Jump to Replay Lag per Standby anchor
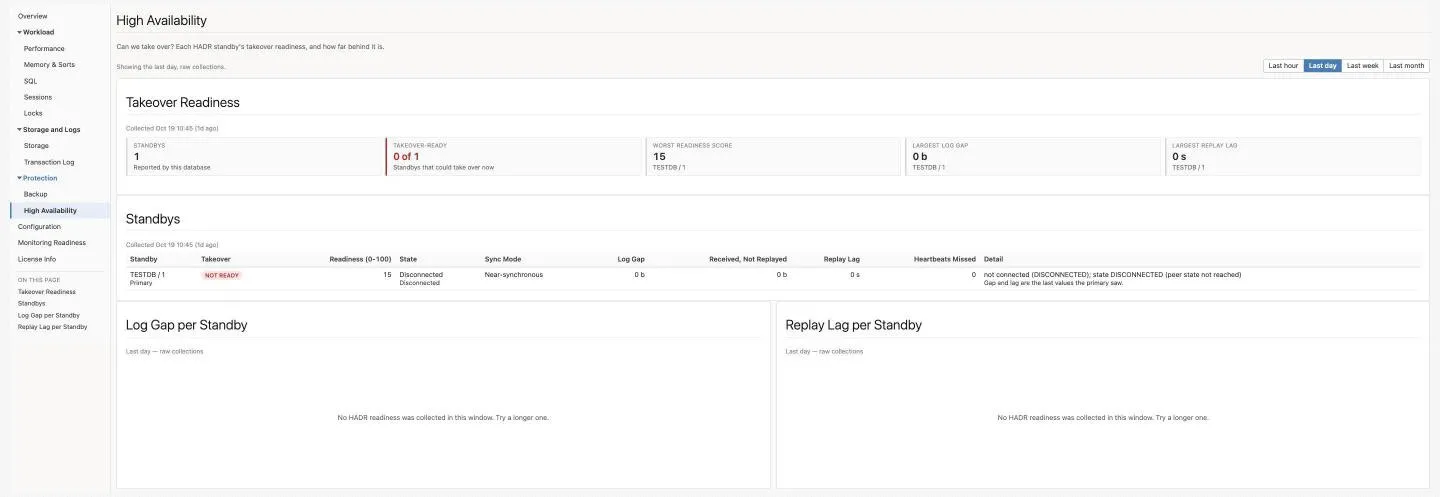Viewport: 1440px width, 497px height. 52,327
